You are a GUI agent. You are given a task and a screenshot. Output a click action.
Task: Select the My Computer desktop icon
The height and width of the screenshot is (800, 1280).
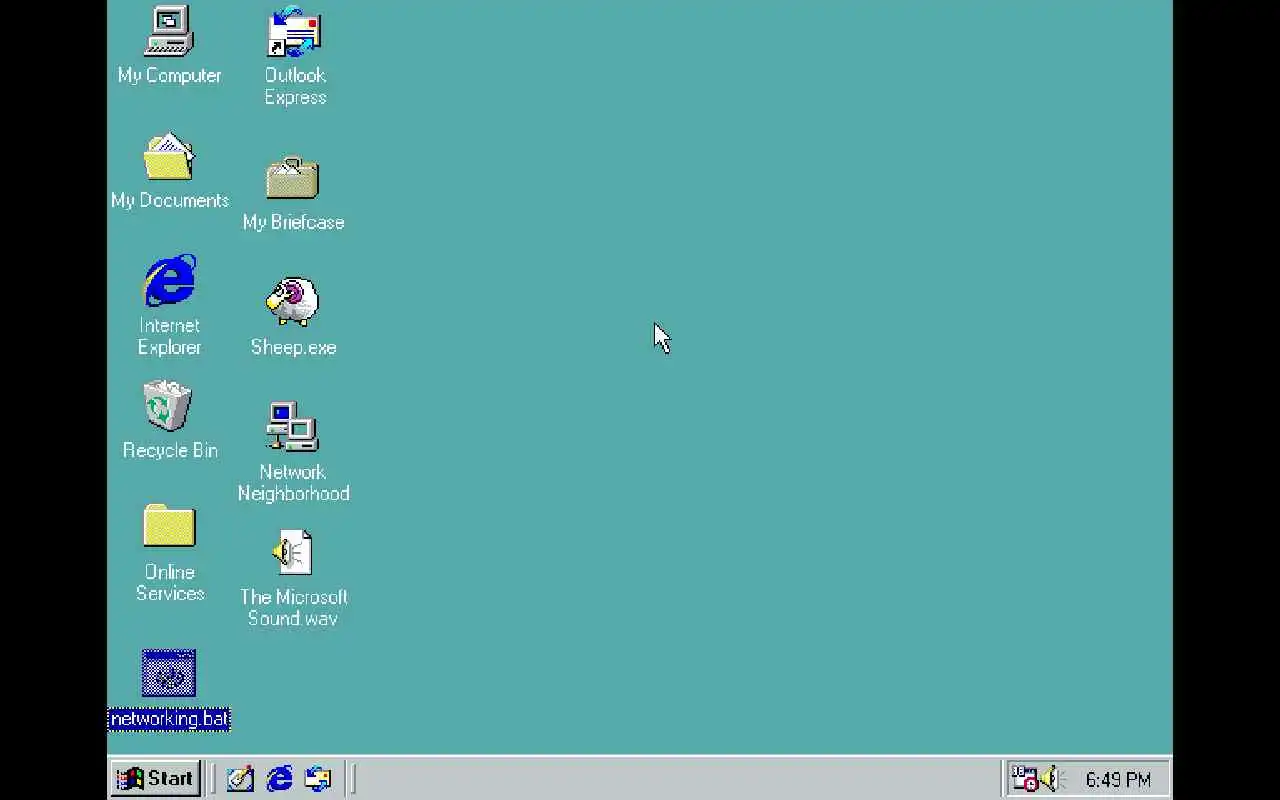click(169, 32)
